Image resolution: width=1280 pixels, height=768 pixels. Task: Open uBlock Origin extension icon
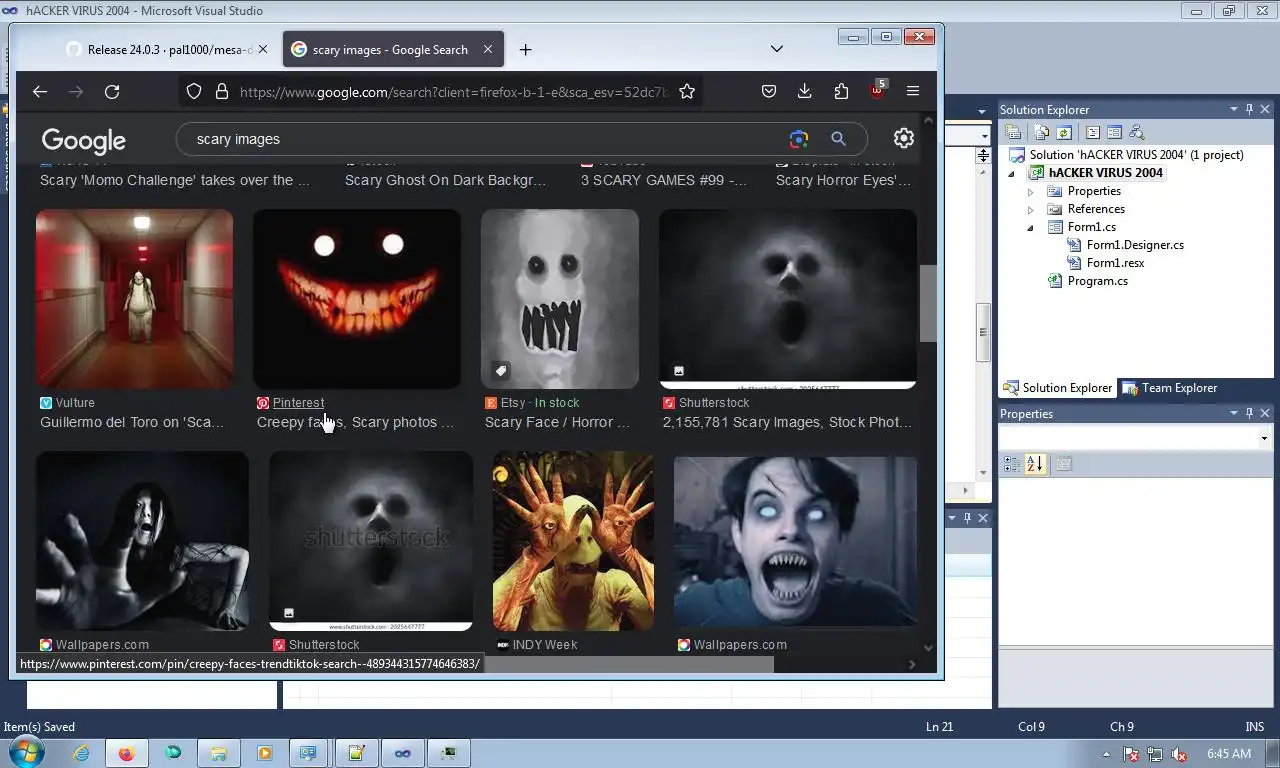(877, 90)
